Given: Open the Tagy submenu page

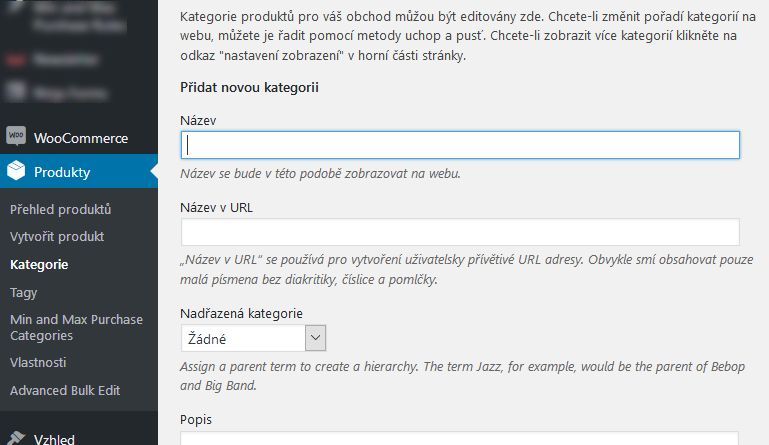Looking at the screenshot, I should pos(24,293).
